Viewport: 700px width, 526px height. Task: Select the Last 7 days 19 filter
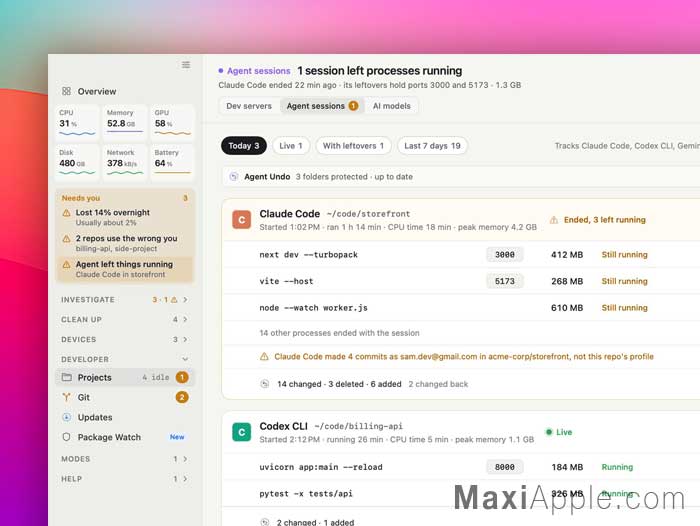pyautogui.click(x=432, y=146)
